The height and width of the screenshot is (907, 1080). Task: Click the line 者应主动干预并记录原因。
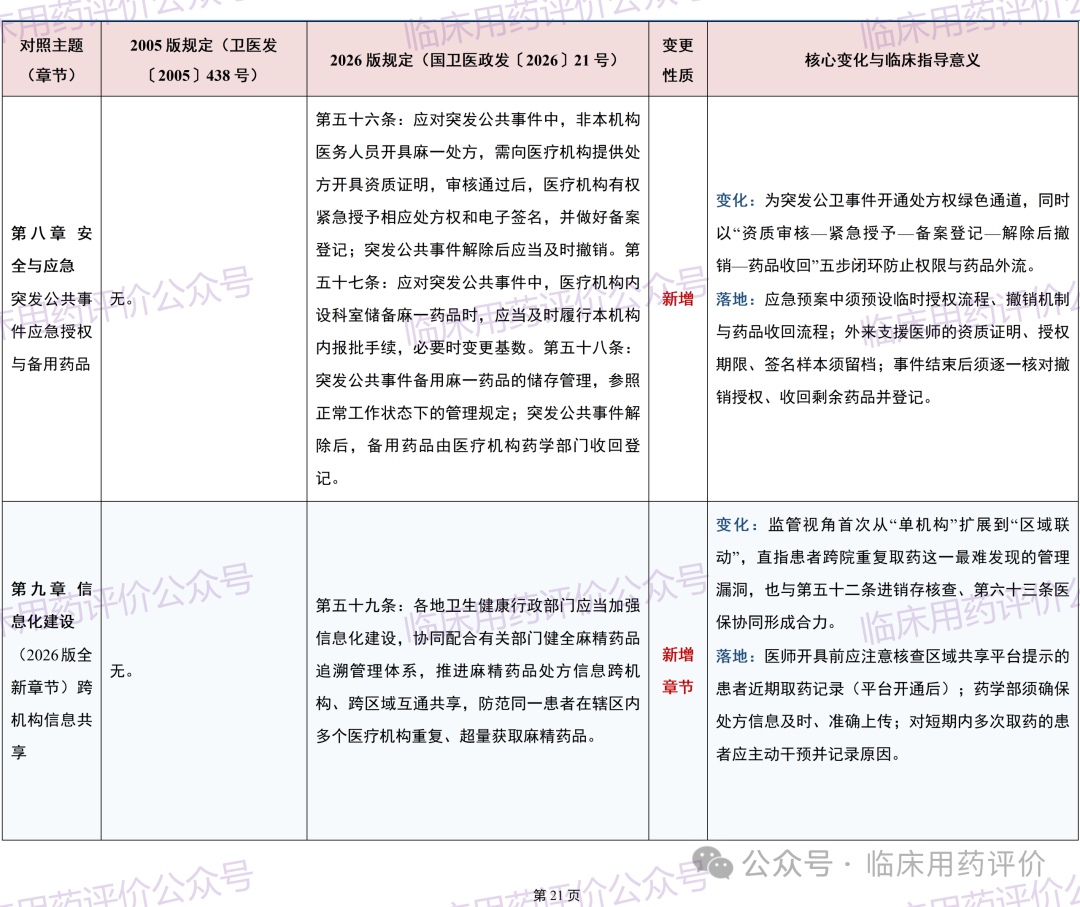pyautogui.click(x=809, y=754)
